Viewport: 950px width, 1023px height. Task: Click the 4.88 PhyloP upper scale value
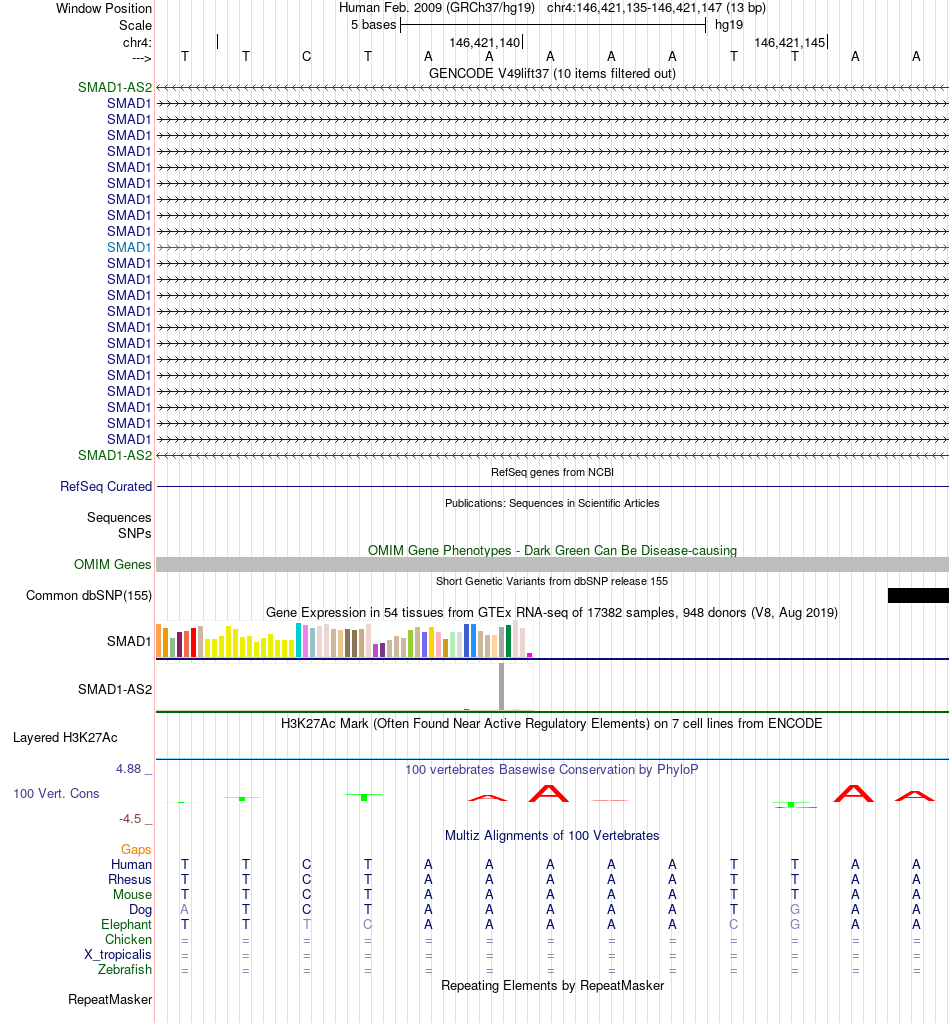pos(129,769)
